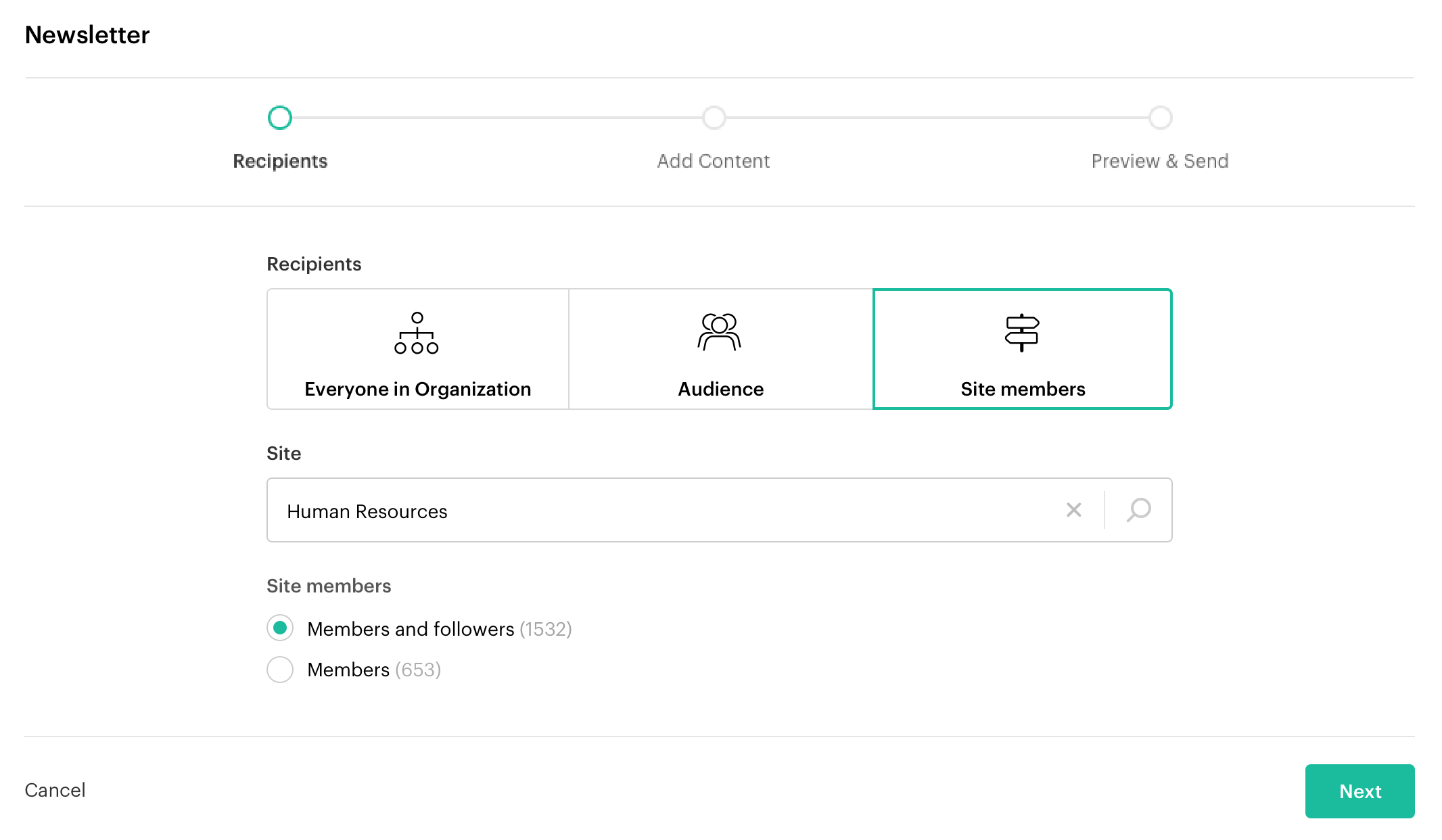Jump to the Add Content step circle
The image size is (1442, 840).
714,118
